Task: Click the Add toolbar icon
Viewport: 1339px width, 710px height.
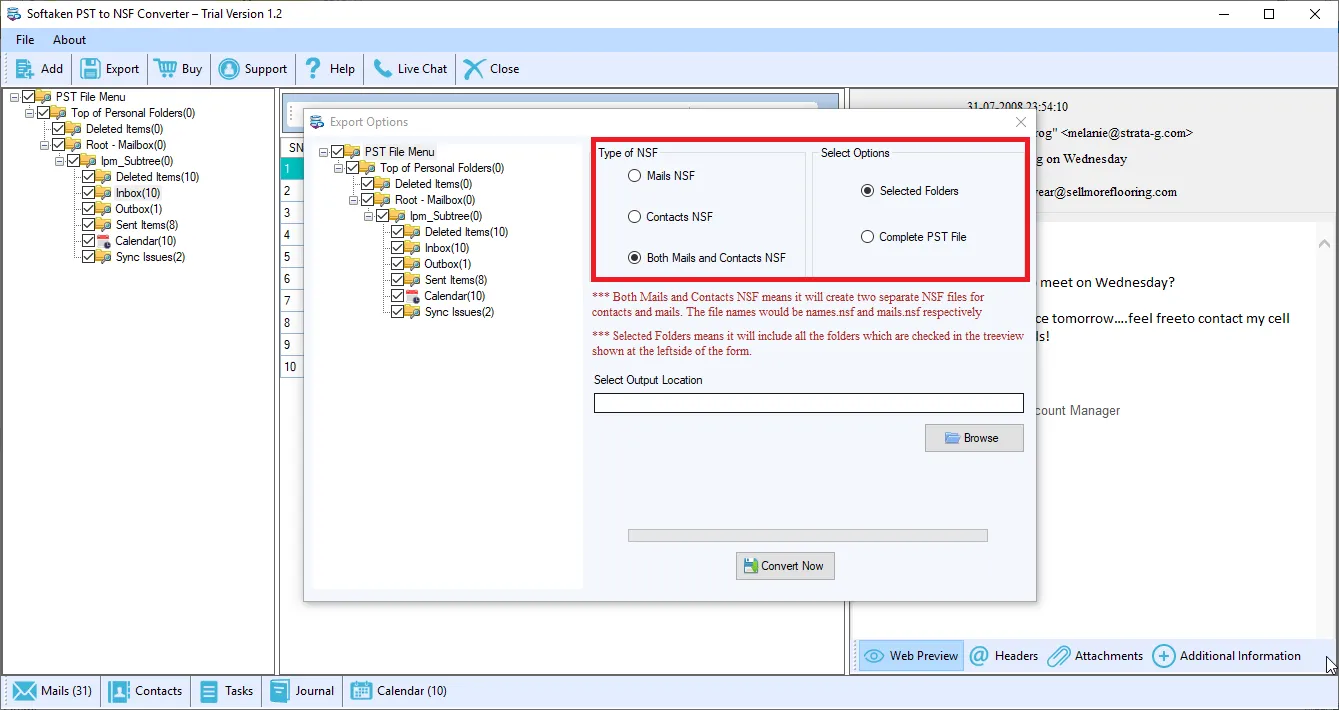Action: tap(25, 69)
